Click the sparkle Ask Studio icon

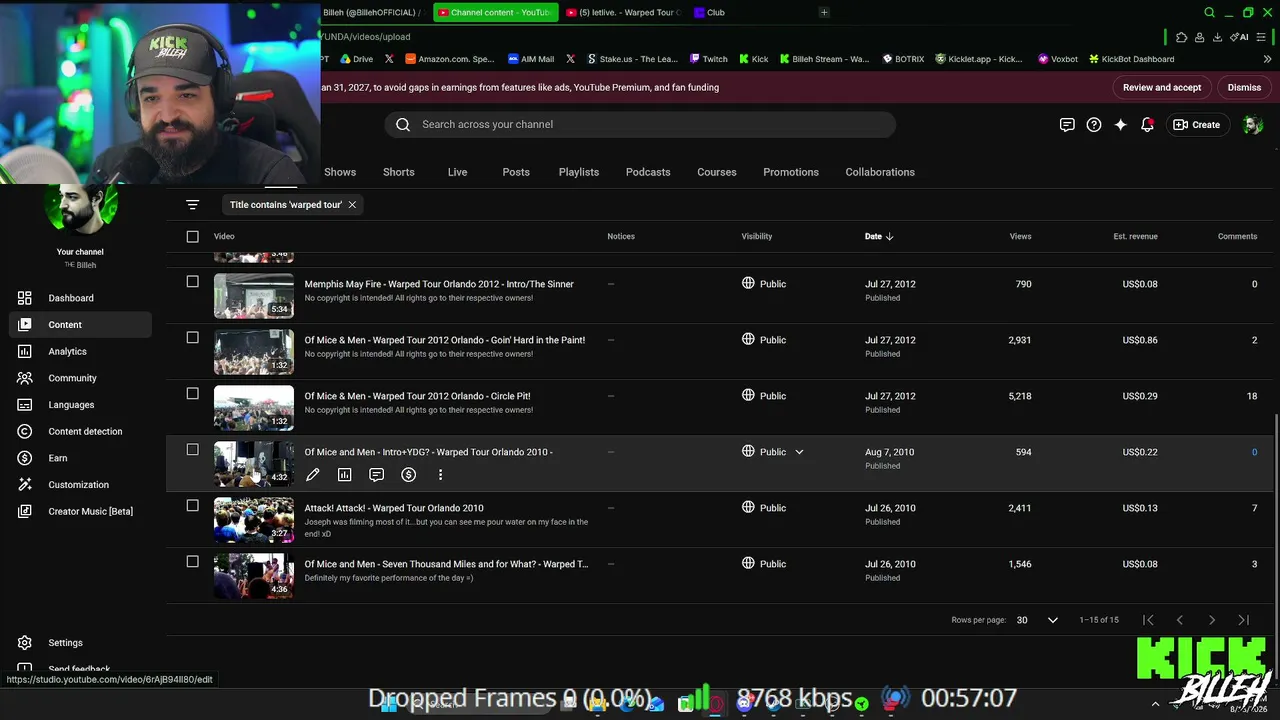pyautogui.click(x=1120, y=125)
